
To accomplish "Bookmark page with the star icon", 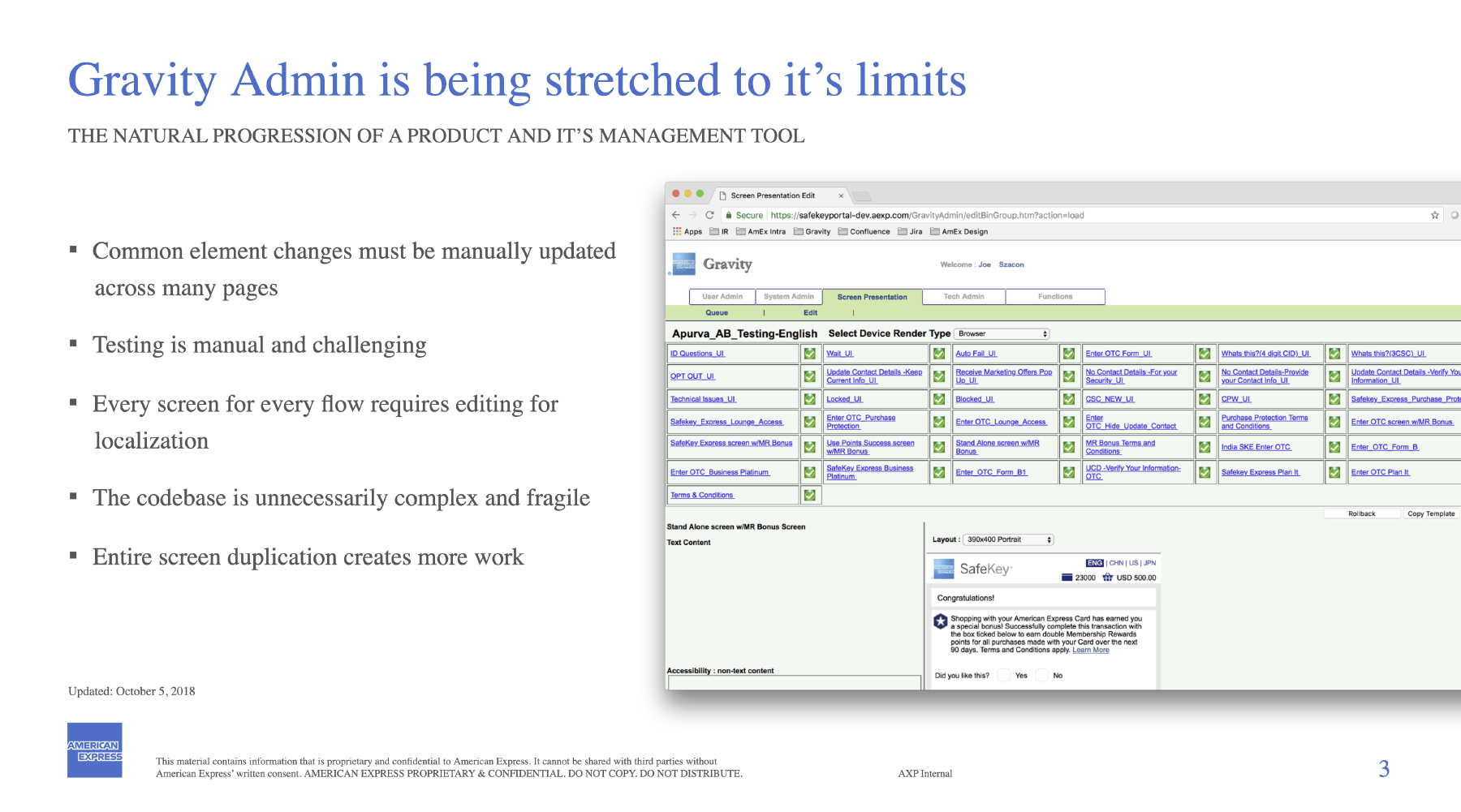I will point(1434,215).
